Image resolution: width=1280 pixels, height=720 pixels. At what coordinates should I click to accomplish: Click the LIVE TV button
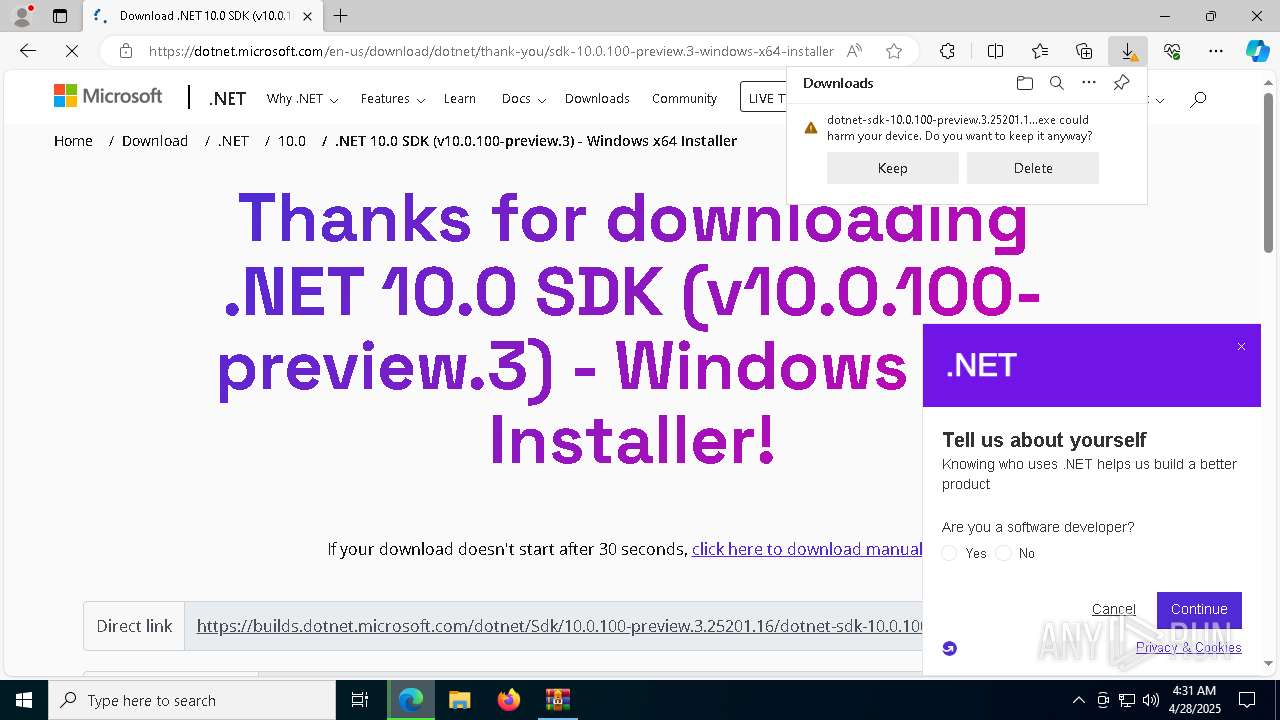(764, 98)
